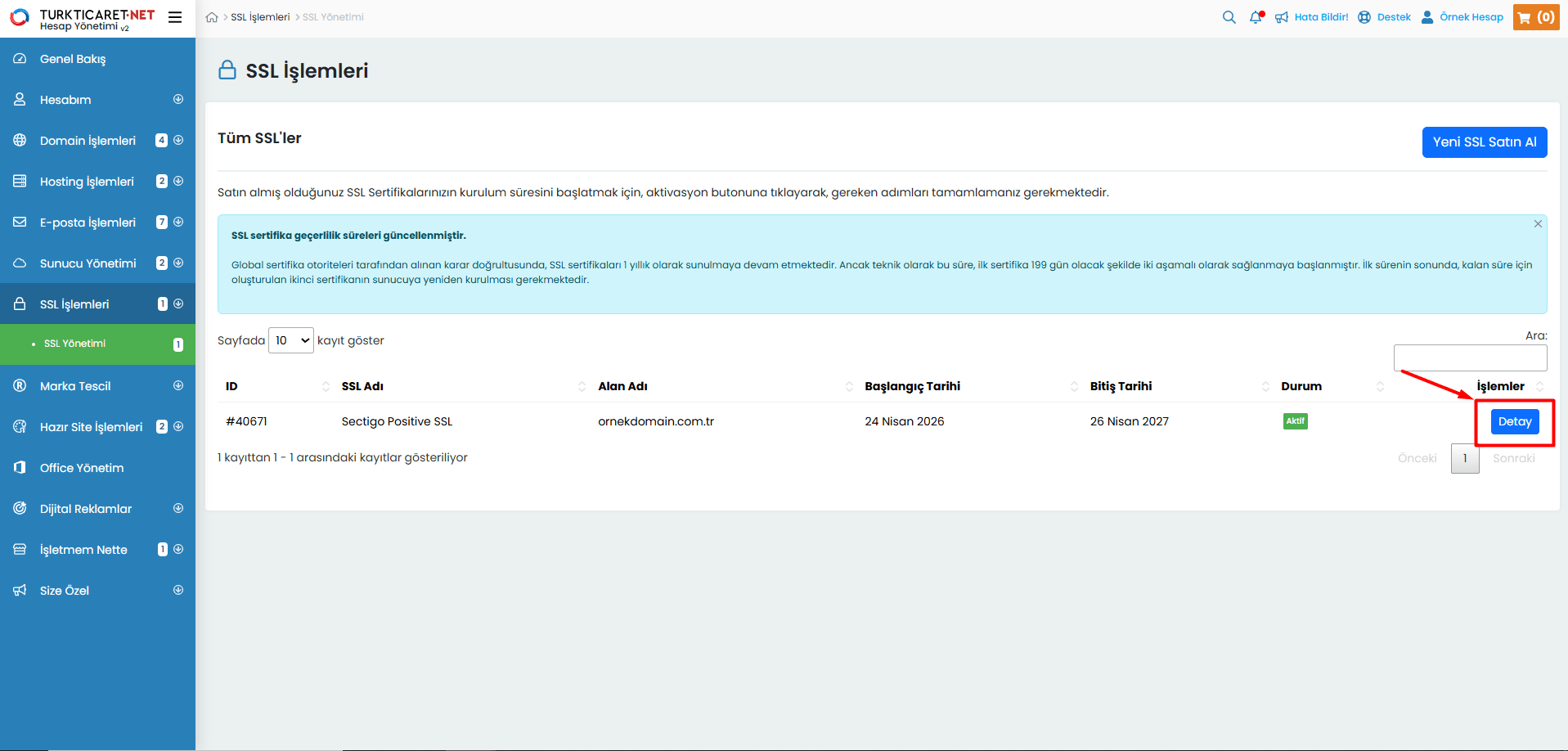1568x751 pixels.
Task: Click the Office Yönetim icon
Action: click(x=20, y=468)
